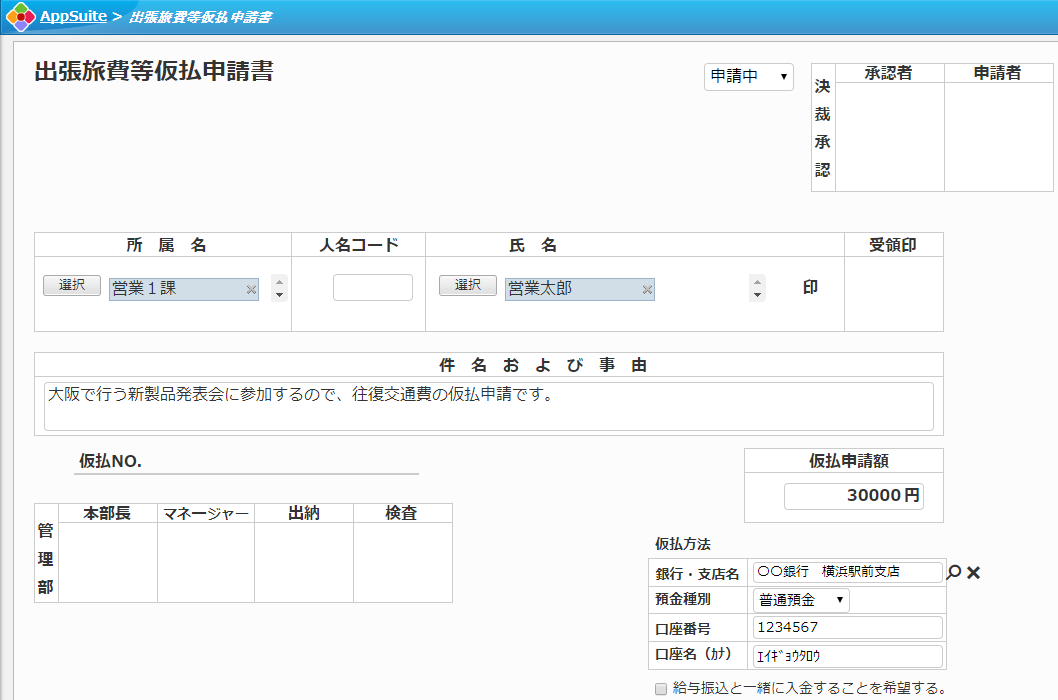Click the 口座名（カナ） input field
This screenshot has width=1058, height=700.
pos(847,656)
